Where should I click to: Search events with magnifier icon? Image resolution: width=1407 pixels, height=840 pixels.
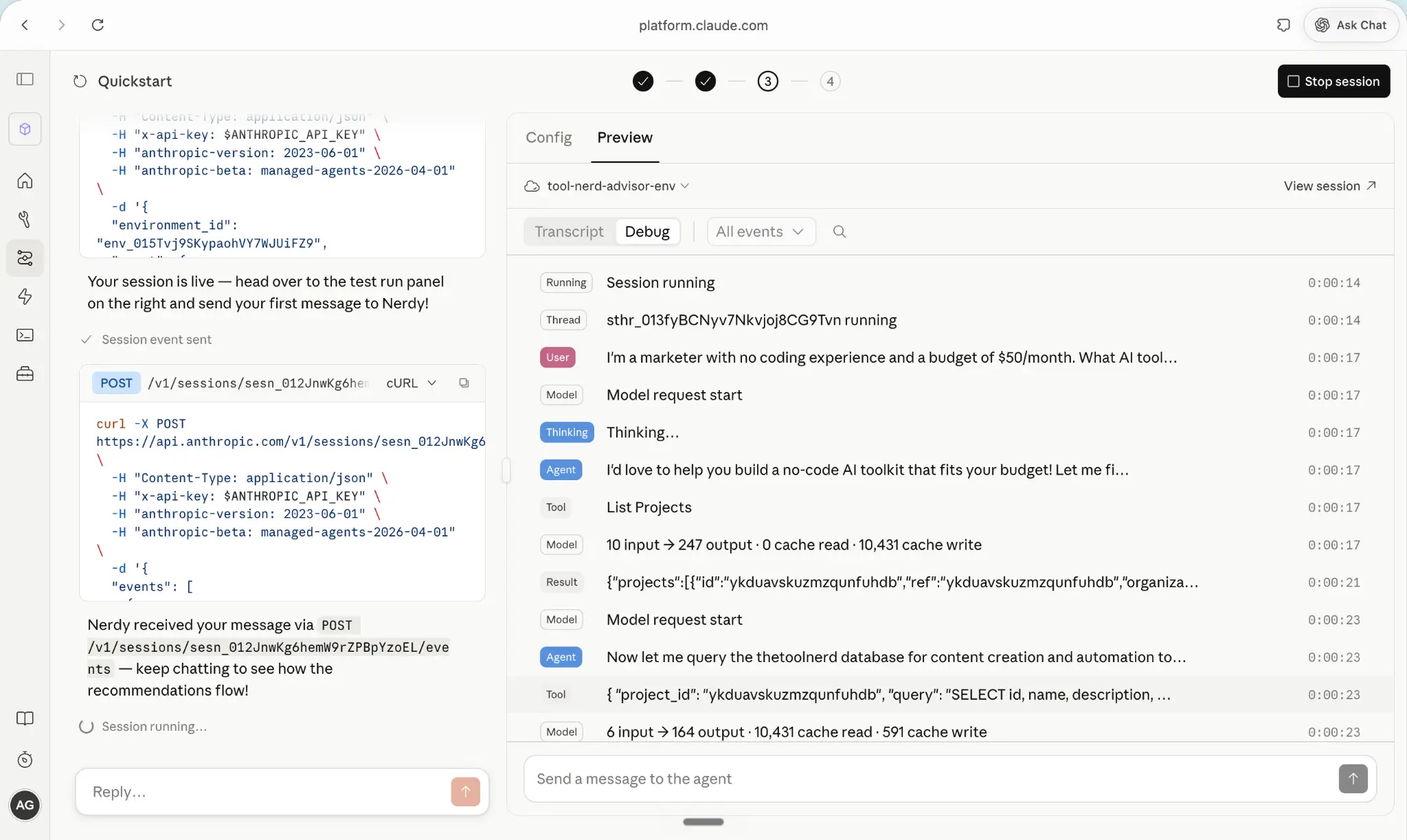pyautogui.click(x=839, y=231)
